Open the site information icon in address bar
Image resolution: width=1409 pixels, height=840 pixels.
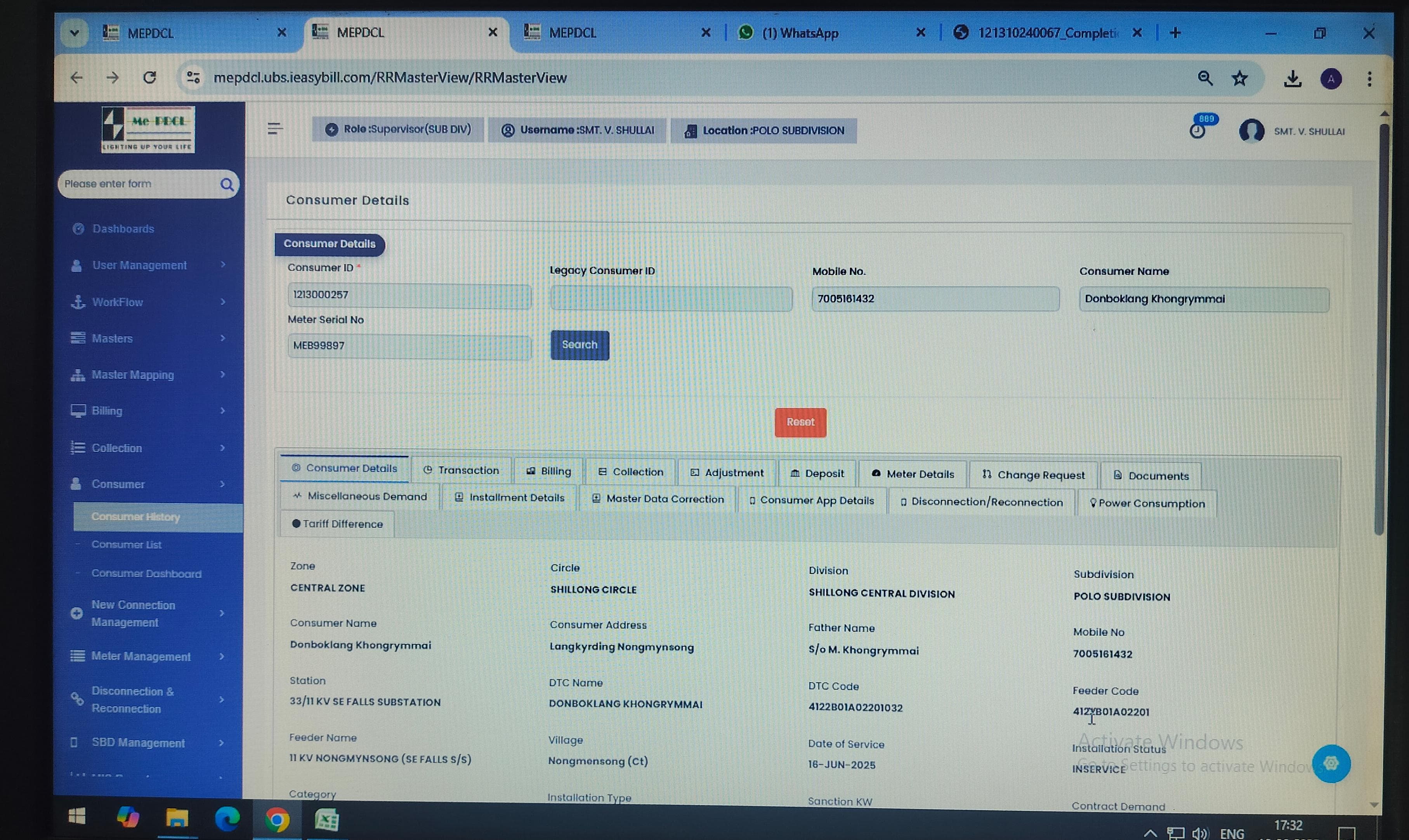coord(194,77)
